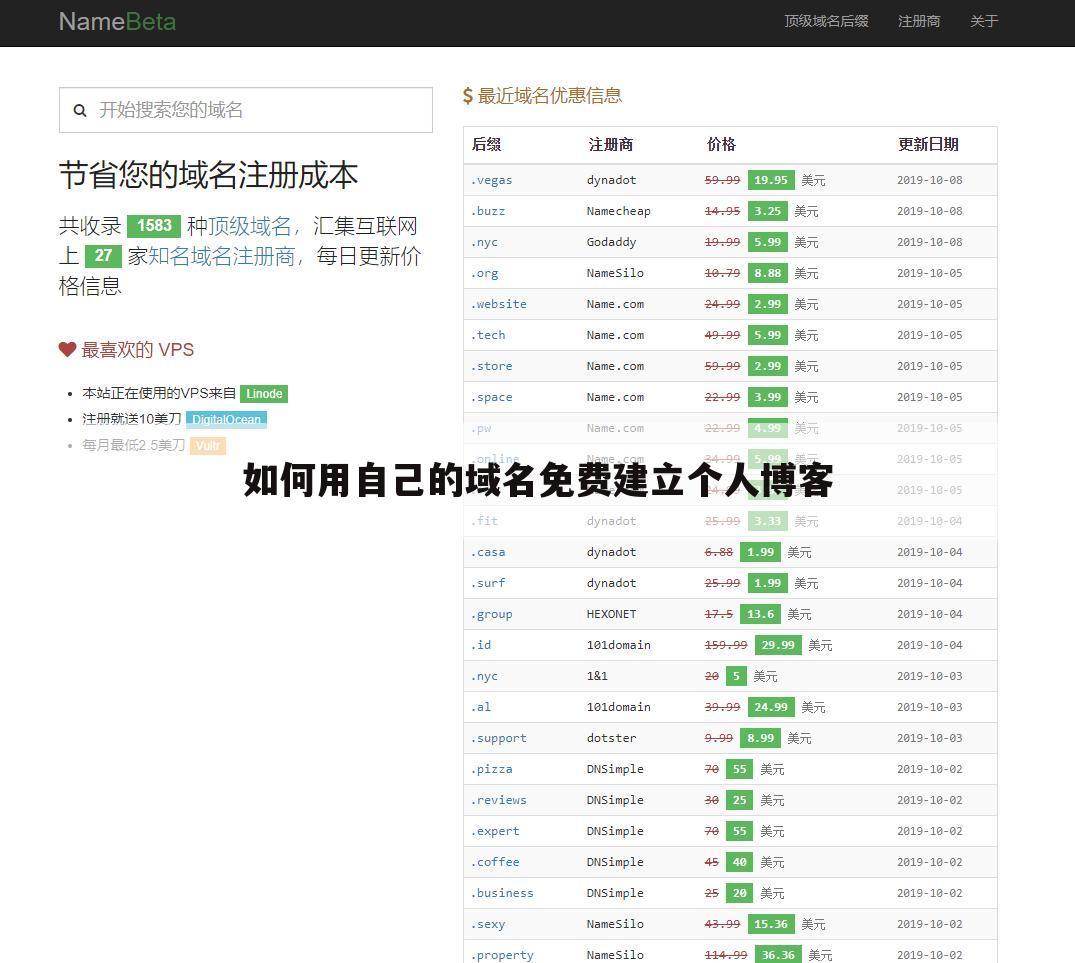Open the Linode badge link

point(264,393)
